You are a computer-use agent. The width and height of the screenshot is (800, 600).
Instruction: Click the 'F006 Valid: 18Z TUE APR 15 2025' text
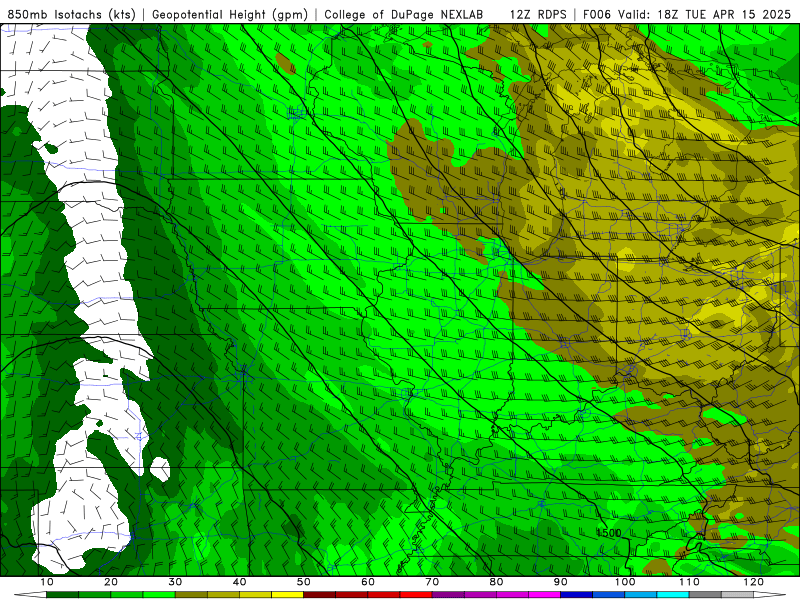[x=687, y=15]
